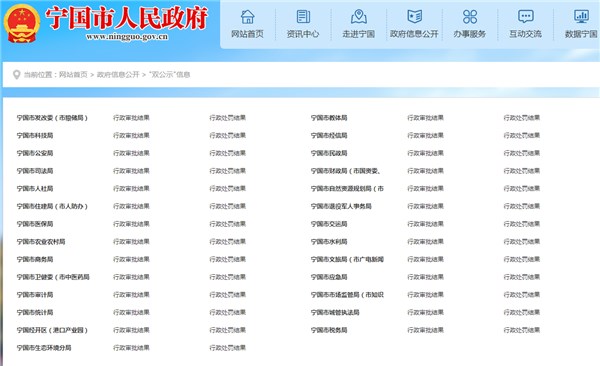Screen dimensions: 600x366
Task: Open 宁国市司法局 department link
Action: tap(35, 171)
